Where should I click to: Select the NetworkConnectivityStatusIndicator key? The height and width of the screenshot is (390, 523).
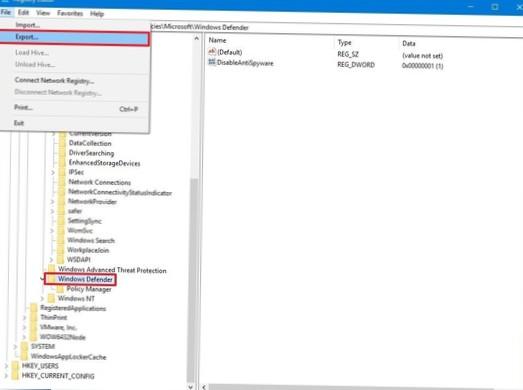(120, 192)
